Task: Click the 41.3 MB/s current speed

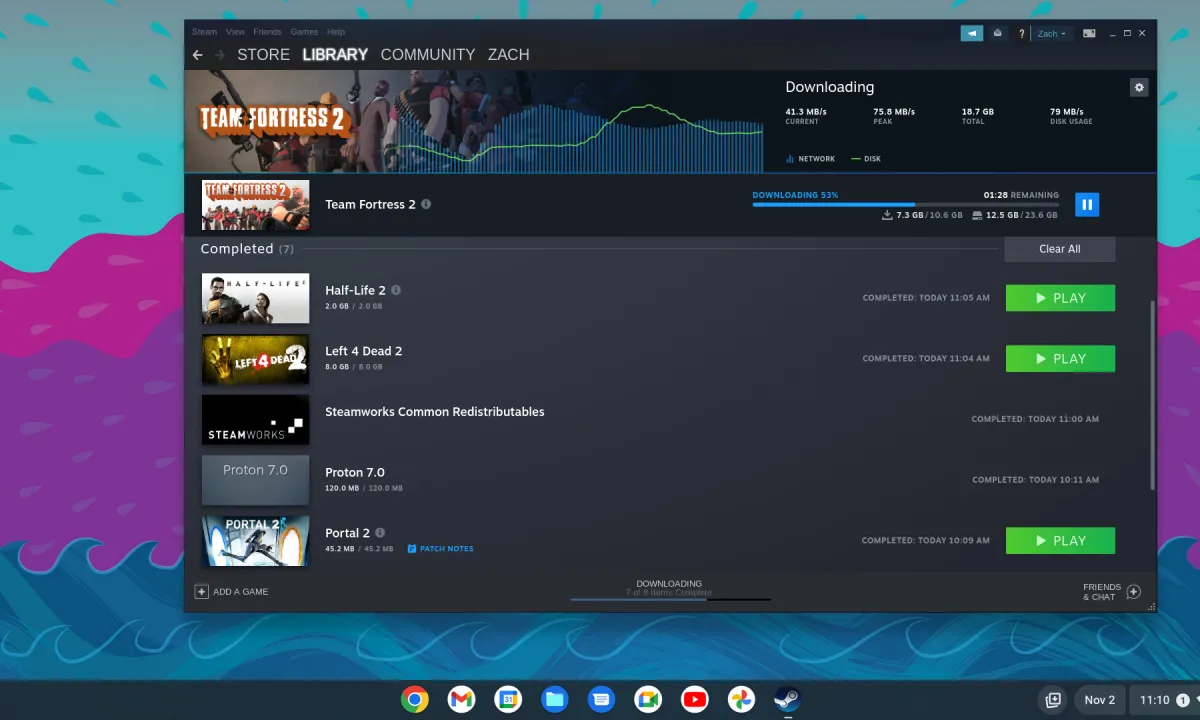Action: click(806, 112)
